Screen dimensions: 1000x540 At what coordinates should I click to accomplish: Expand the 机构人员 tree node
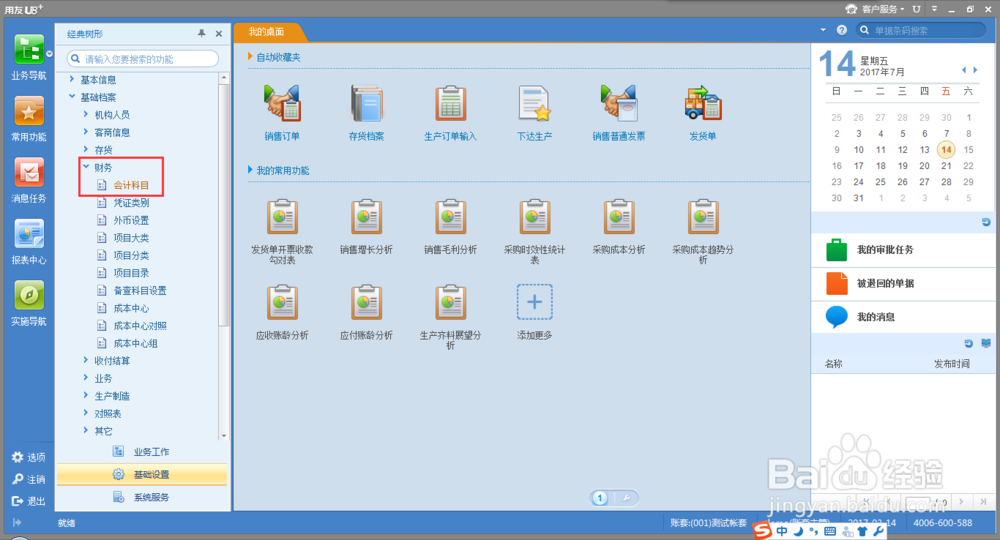coord(86,114)
